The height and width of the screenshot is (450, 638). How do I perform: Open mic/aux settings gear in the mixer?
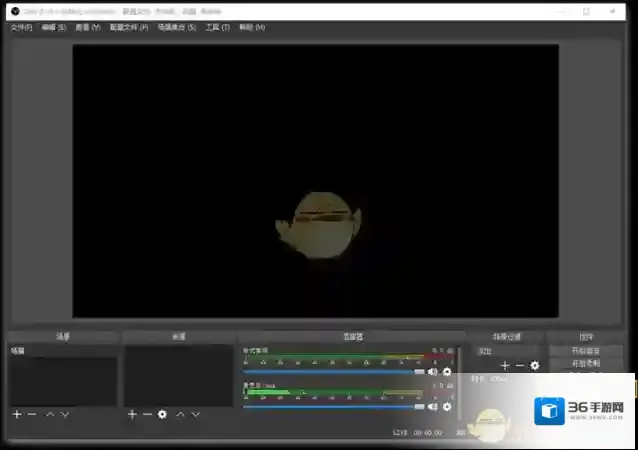pyautogui.click(x=447, y=406)
